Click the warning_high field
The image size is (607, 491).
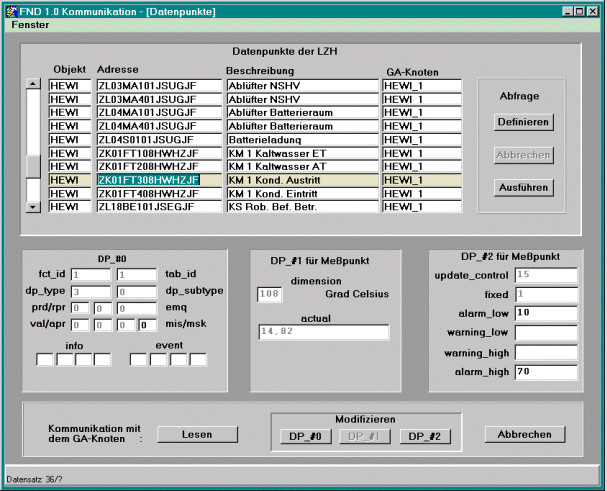[x=546, y=353]
